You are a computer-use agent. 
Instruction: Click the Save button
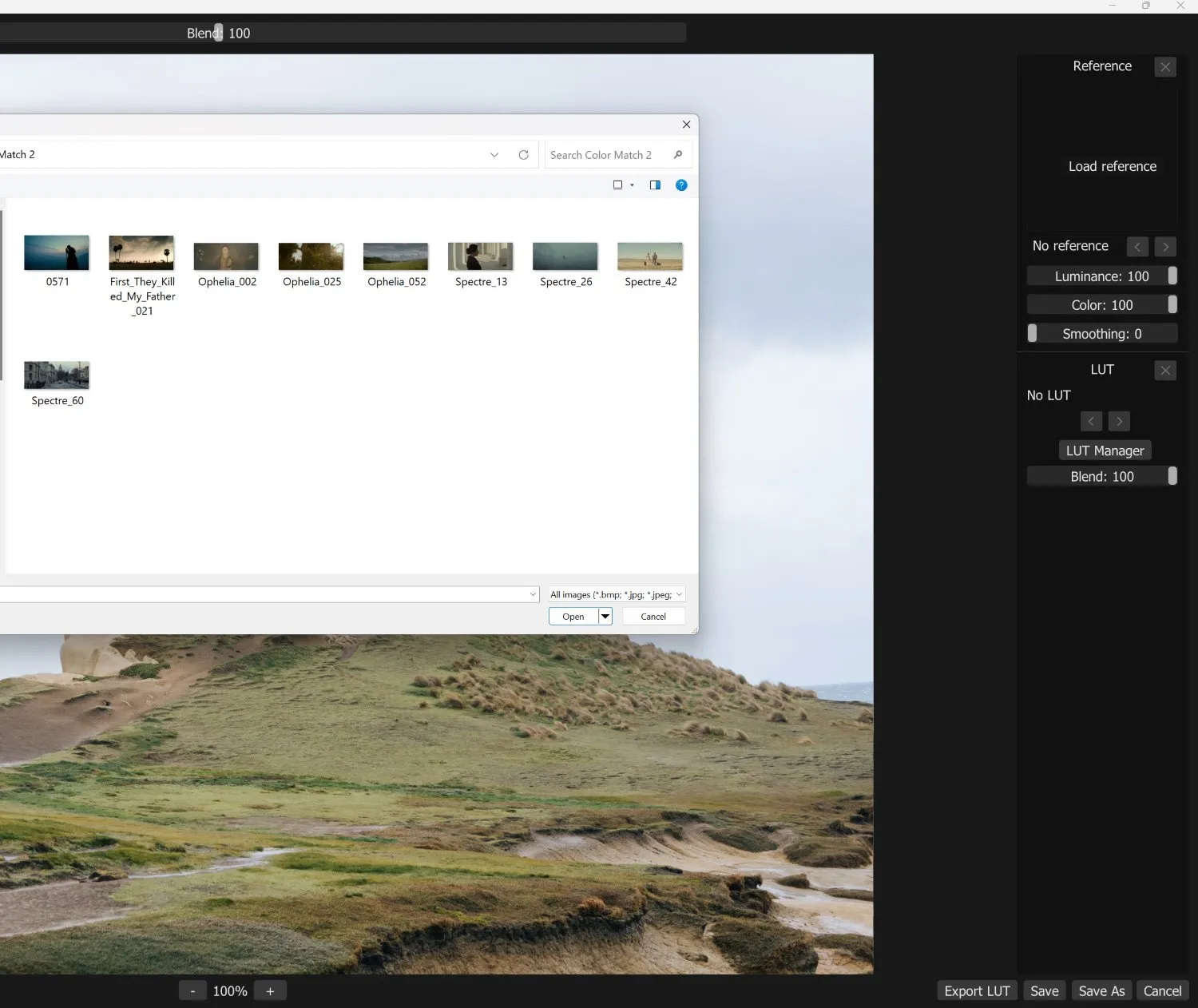(x=1044, y=991)
